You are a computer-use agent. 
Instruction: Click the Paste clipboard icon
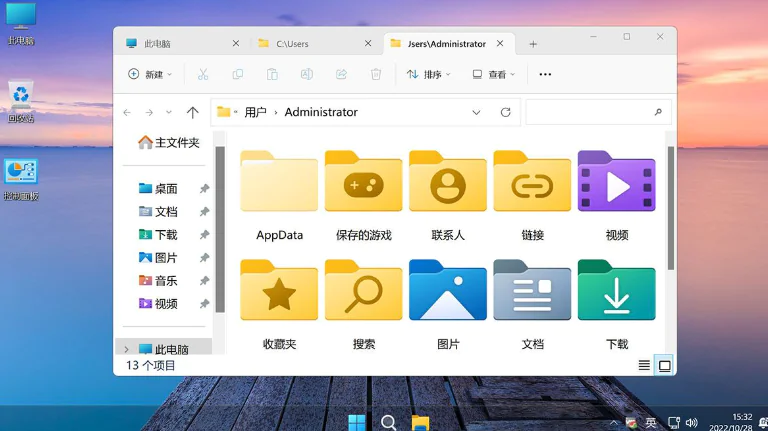(x=272, y=74)
